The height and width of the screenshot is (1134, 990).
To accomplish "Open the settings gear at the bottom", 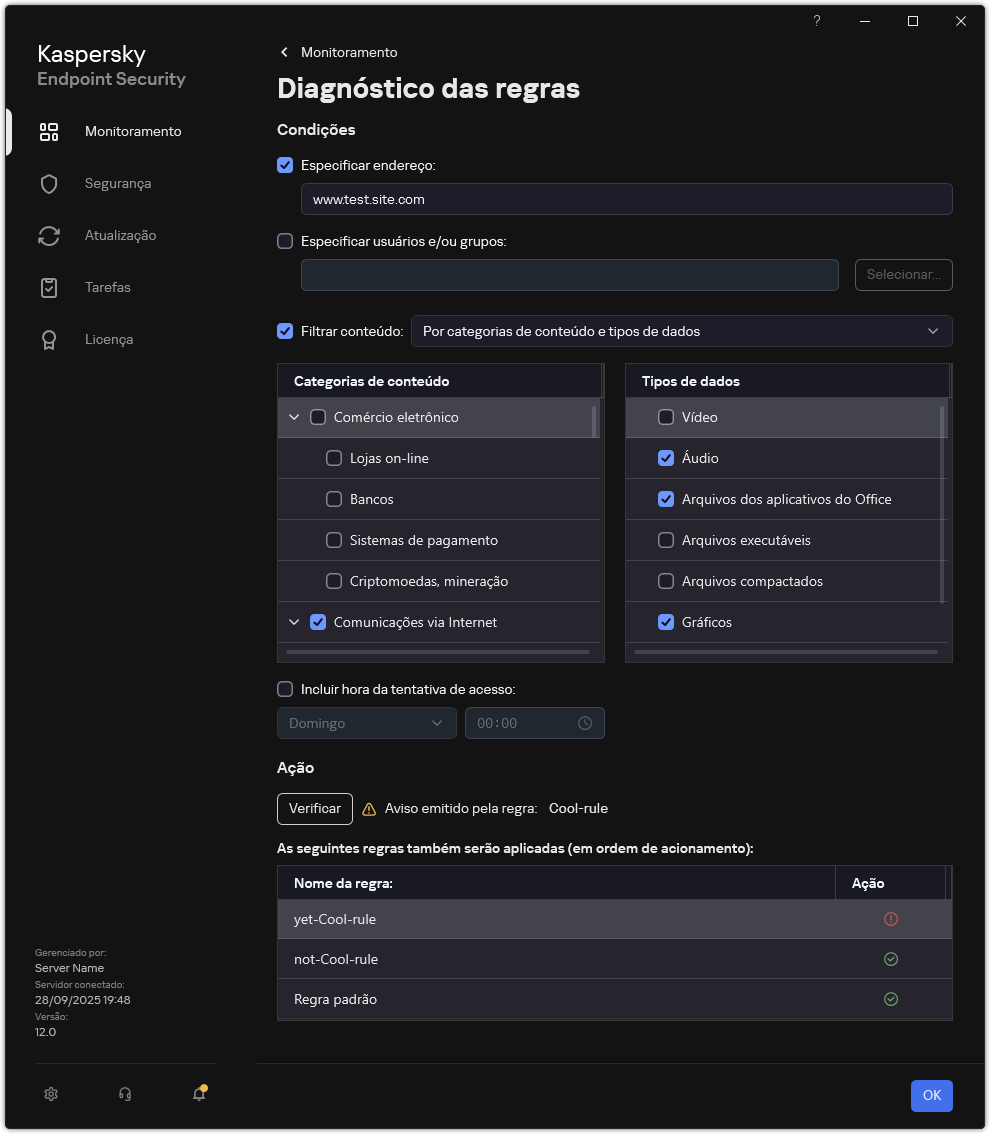I will [50, 1094].
